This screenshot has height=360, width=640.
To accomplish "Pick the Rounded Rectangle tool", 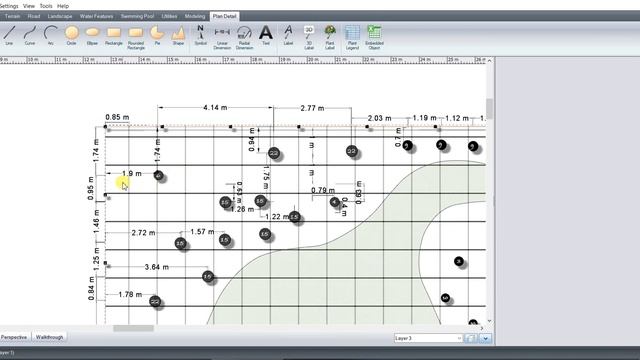I will (x=136, y=38).
